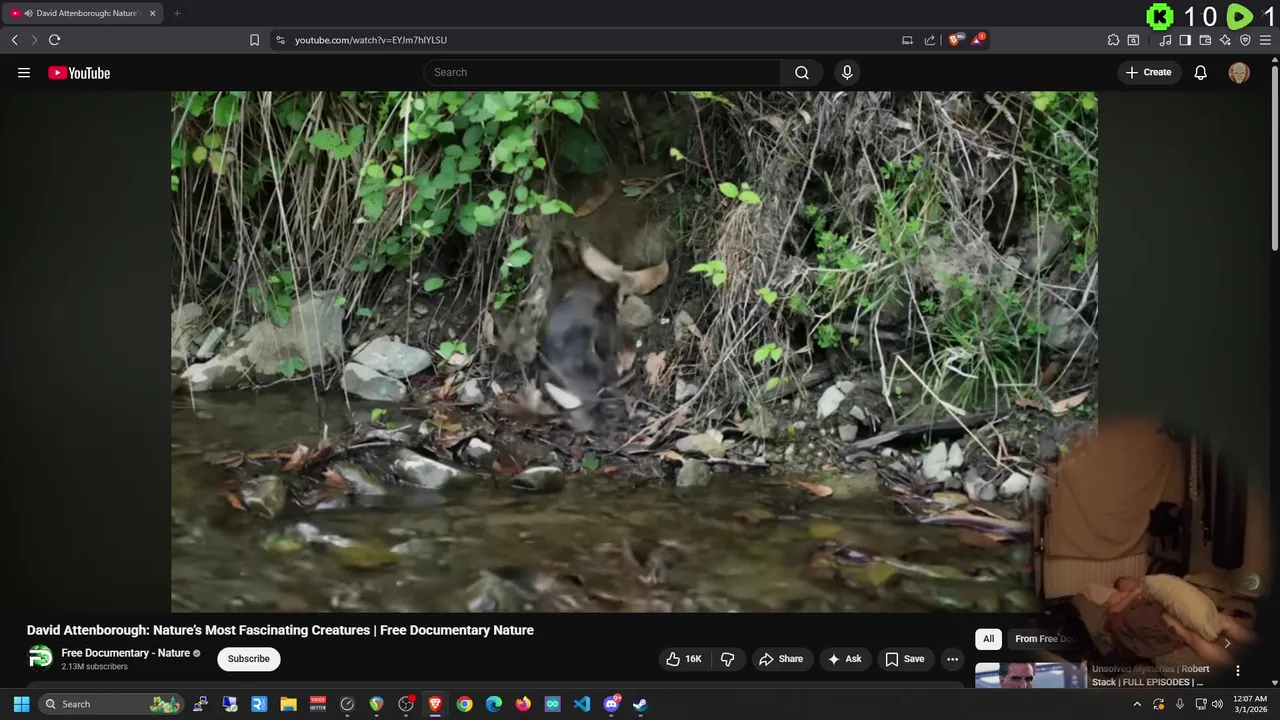Click the address bar URL
Viewport: 1280px width, 720px height.
(371, 40)
